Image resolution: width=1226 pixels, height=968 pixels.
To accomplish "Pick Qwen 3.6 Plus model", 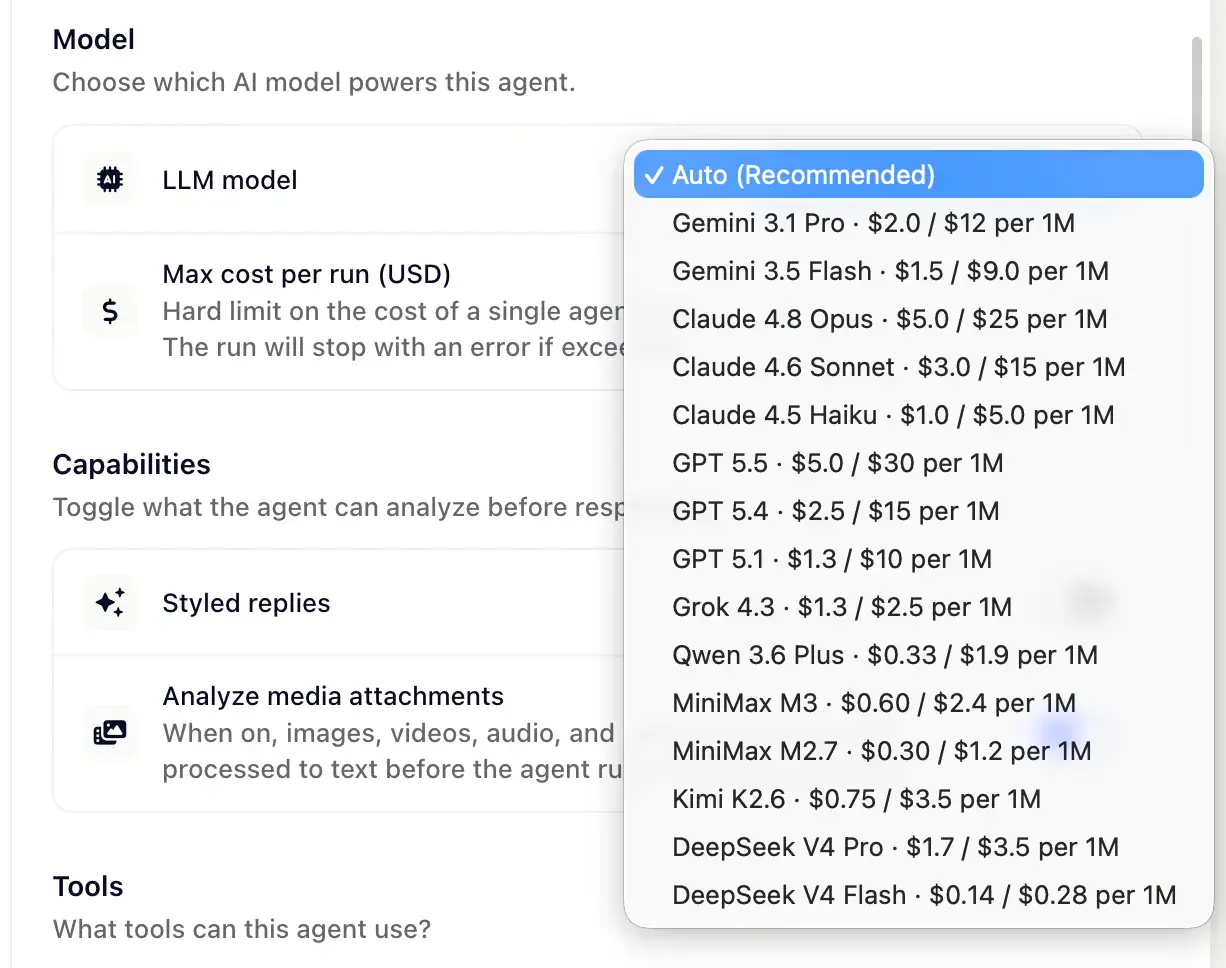I will click(918, 655).
